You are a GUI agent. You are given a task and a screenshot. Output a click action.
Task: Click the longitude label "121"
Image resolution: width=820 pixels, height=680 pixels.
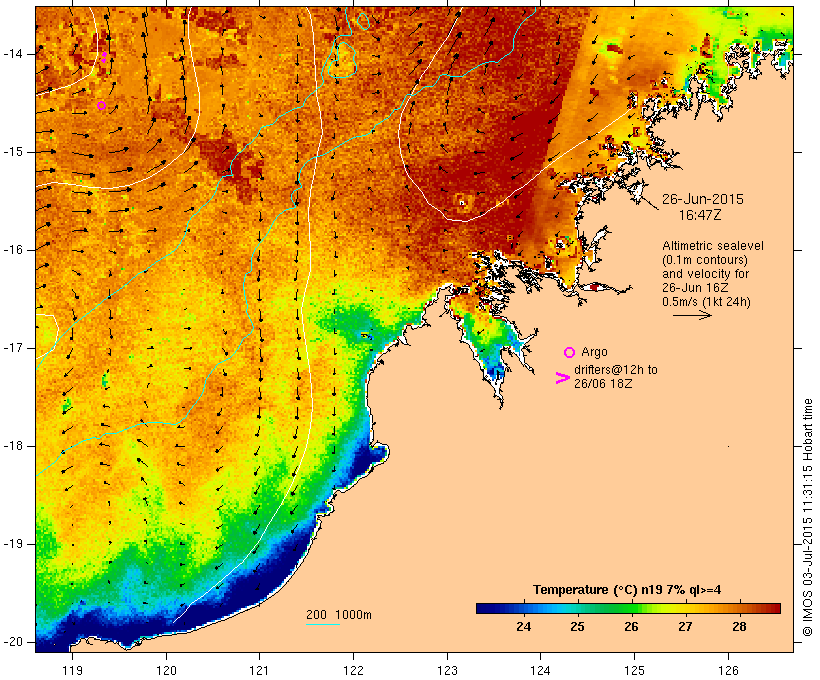coord(259,671)
